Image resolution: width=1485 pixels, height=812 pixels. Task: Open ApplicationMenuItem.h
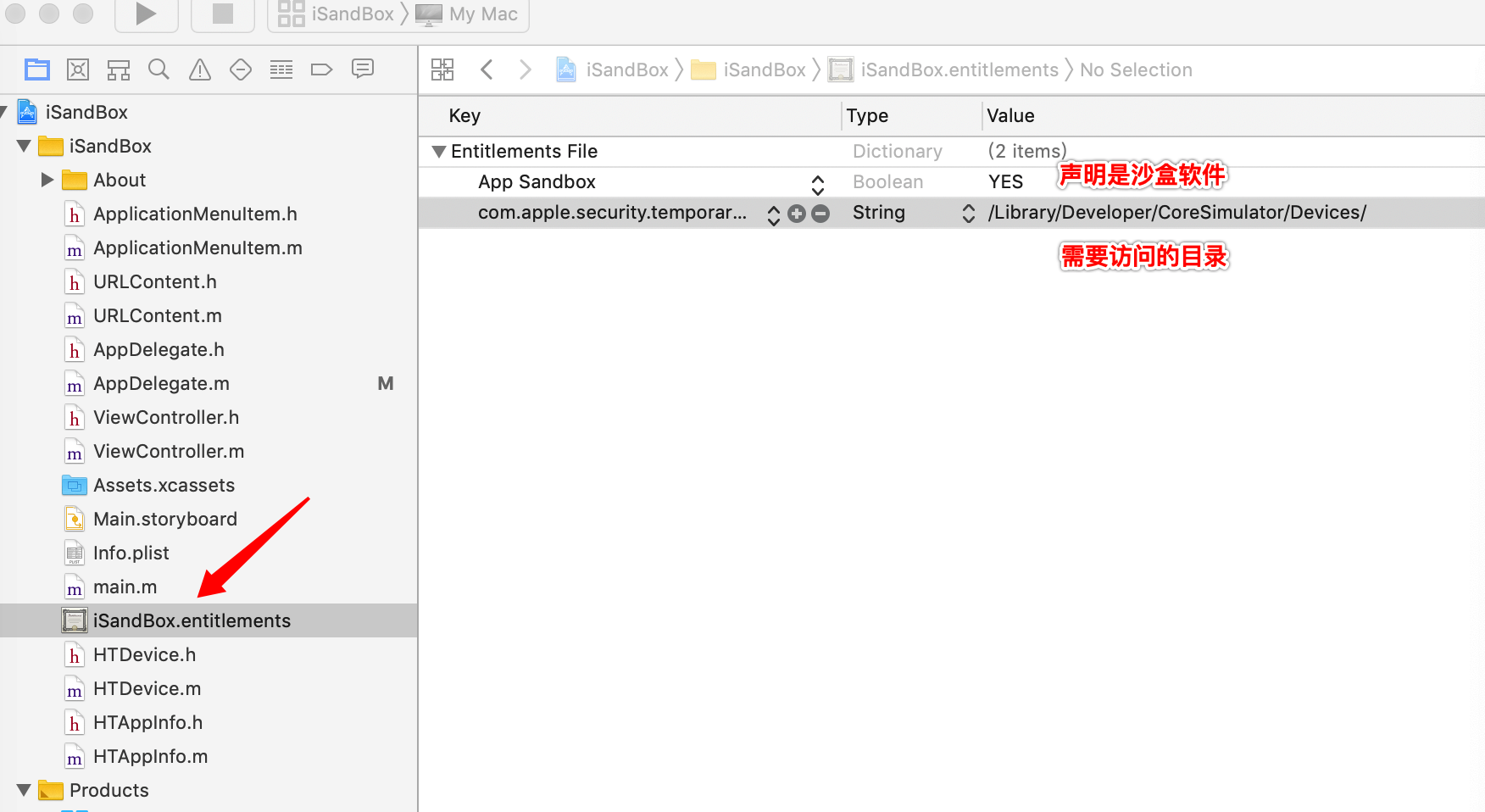tap(195, 214)
